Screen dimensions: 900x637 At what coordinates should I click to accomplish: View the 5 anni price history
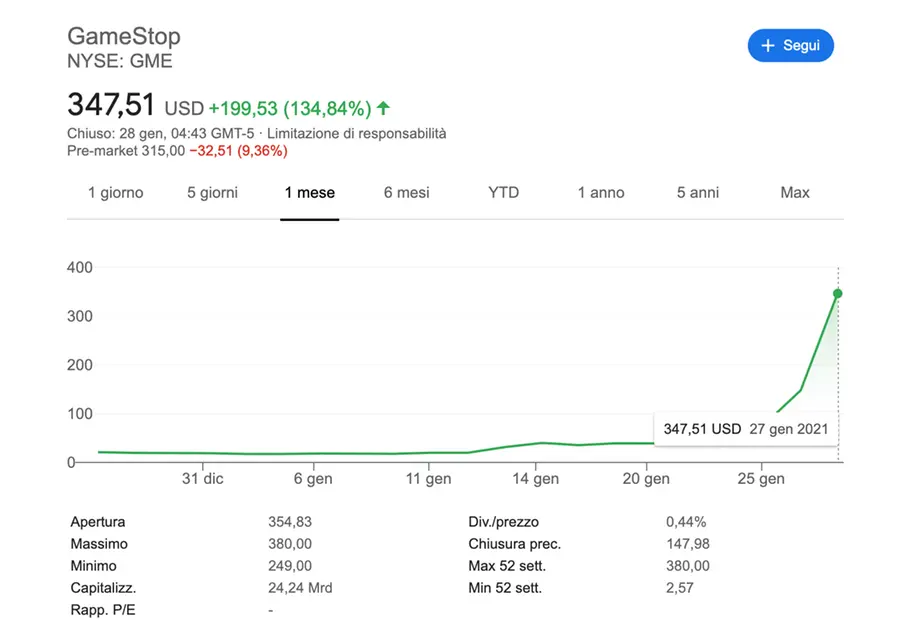click(x=697, y=192)
